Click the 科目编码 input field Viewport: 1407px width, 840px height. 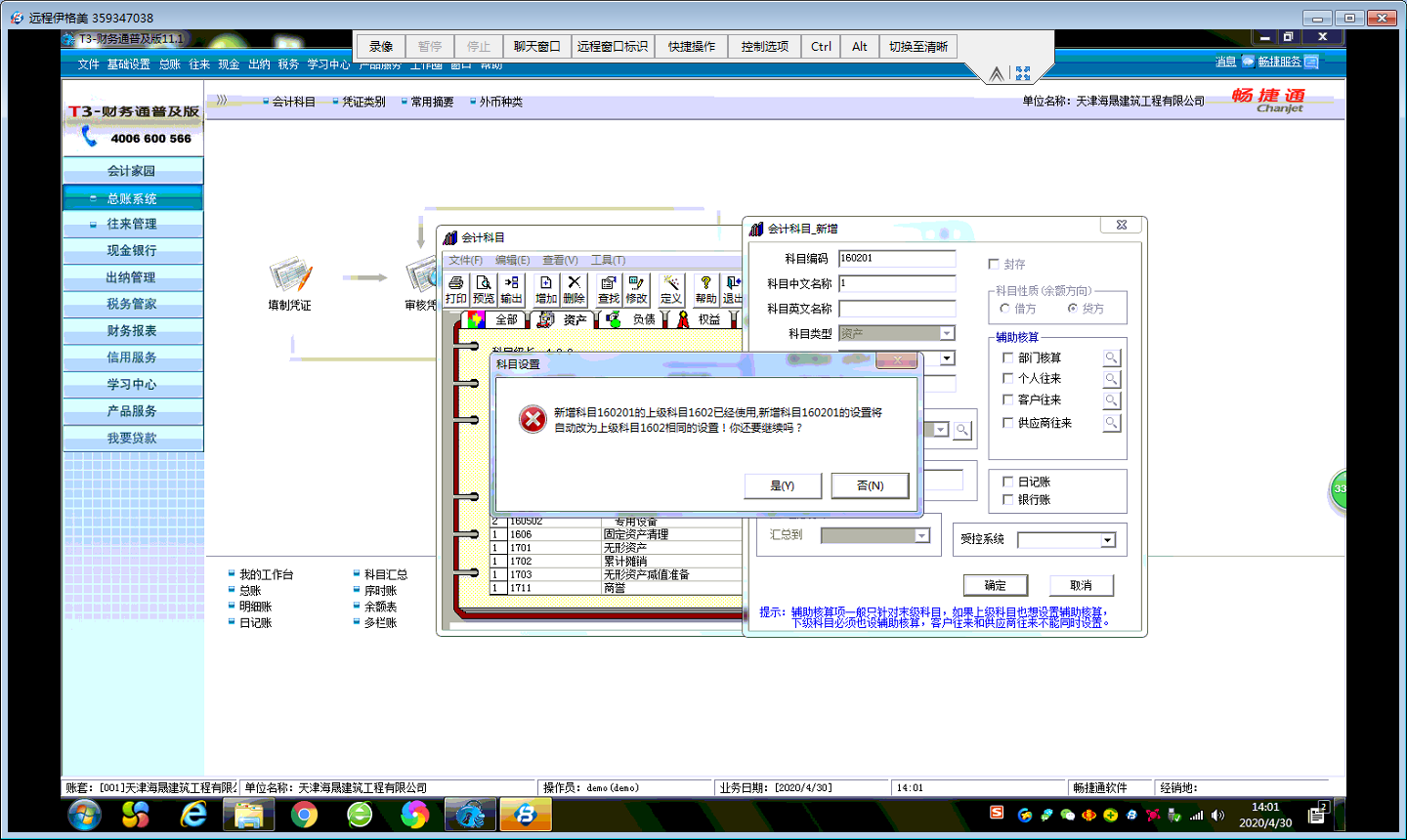click(897, 258)
